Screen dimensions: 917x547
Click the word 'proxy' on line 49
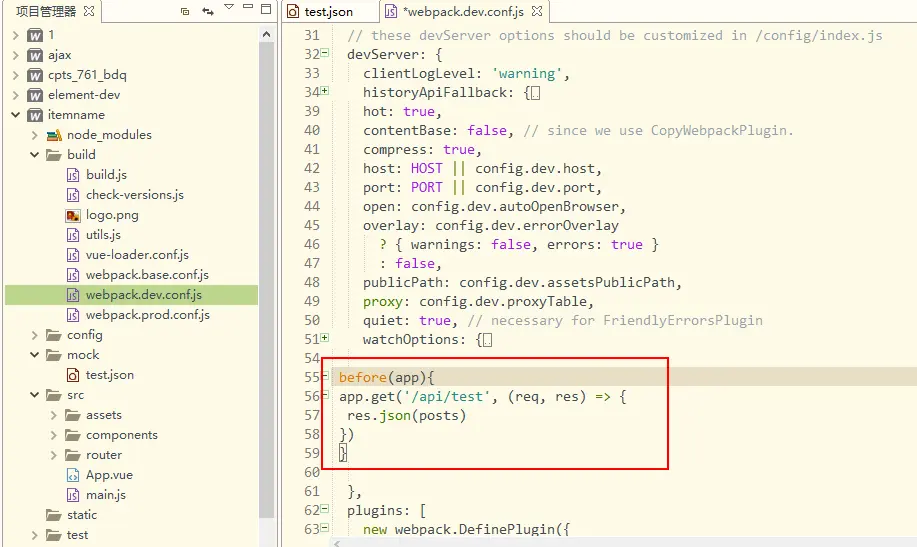pyautogui.click(x=382, y=302)
